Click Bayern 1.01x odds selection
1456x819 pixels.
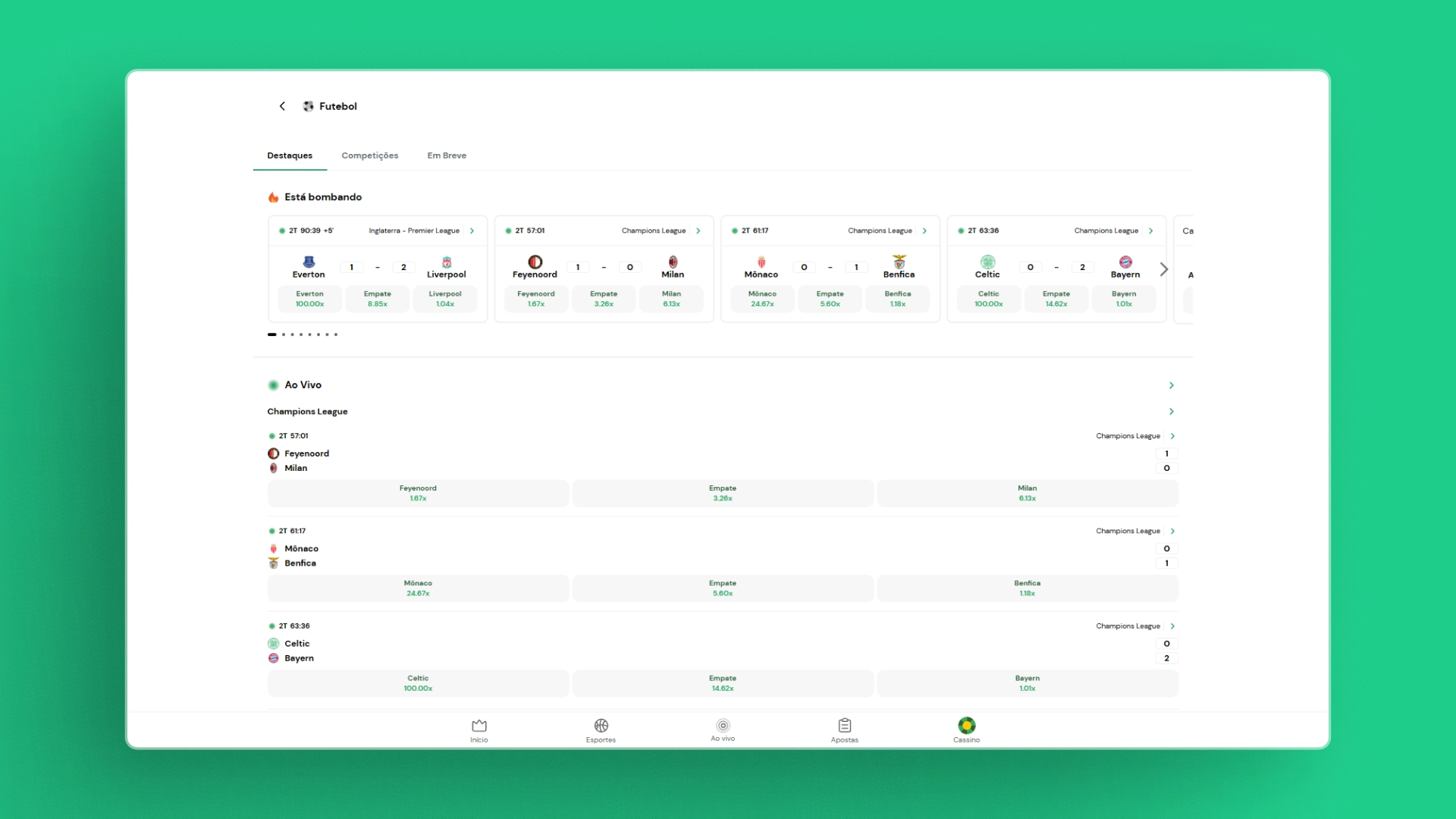click(x=1027, y=683)
